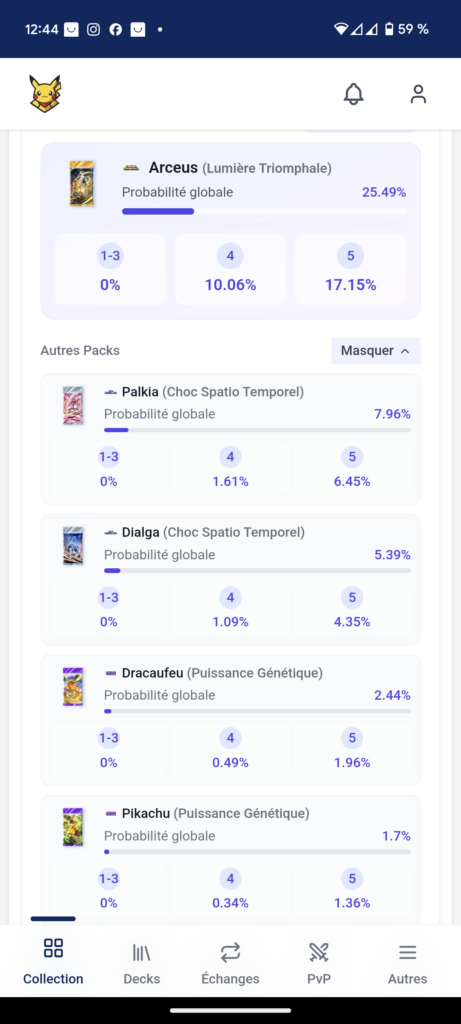Viewport: 461px width, 1024px height.
Task: Open the Collection grid icon
Action: point(53,948)
